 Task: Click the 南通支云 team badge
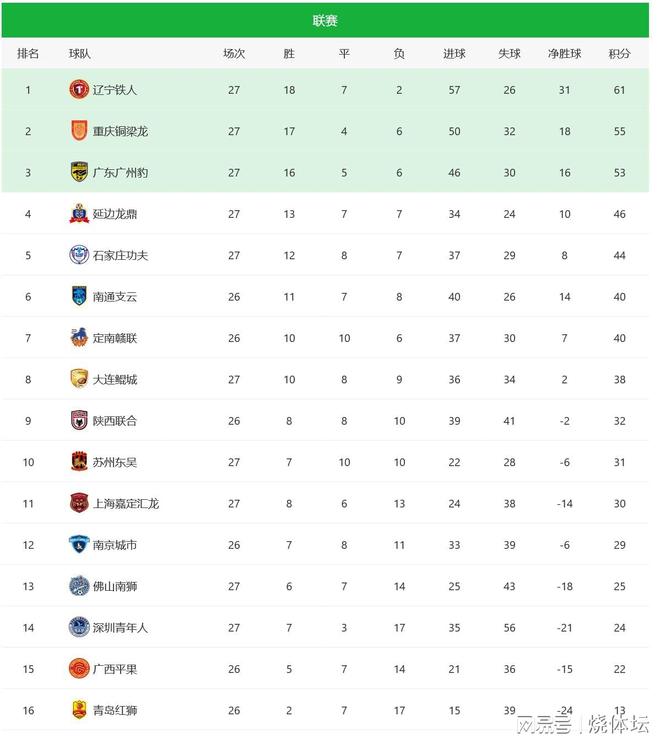click(x=78, y=296)
